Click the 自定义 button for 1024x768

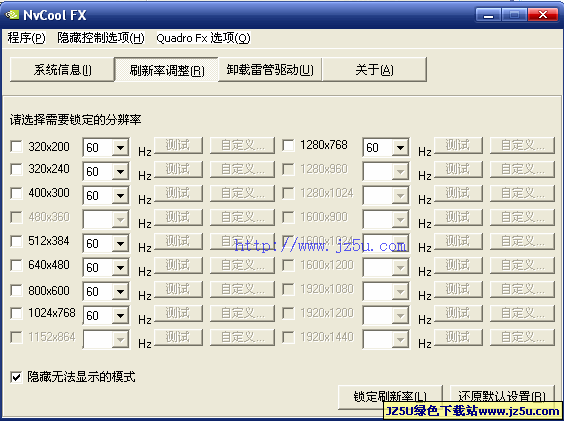coord(242,313)
